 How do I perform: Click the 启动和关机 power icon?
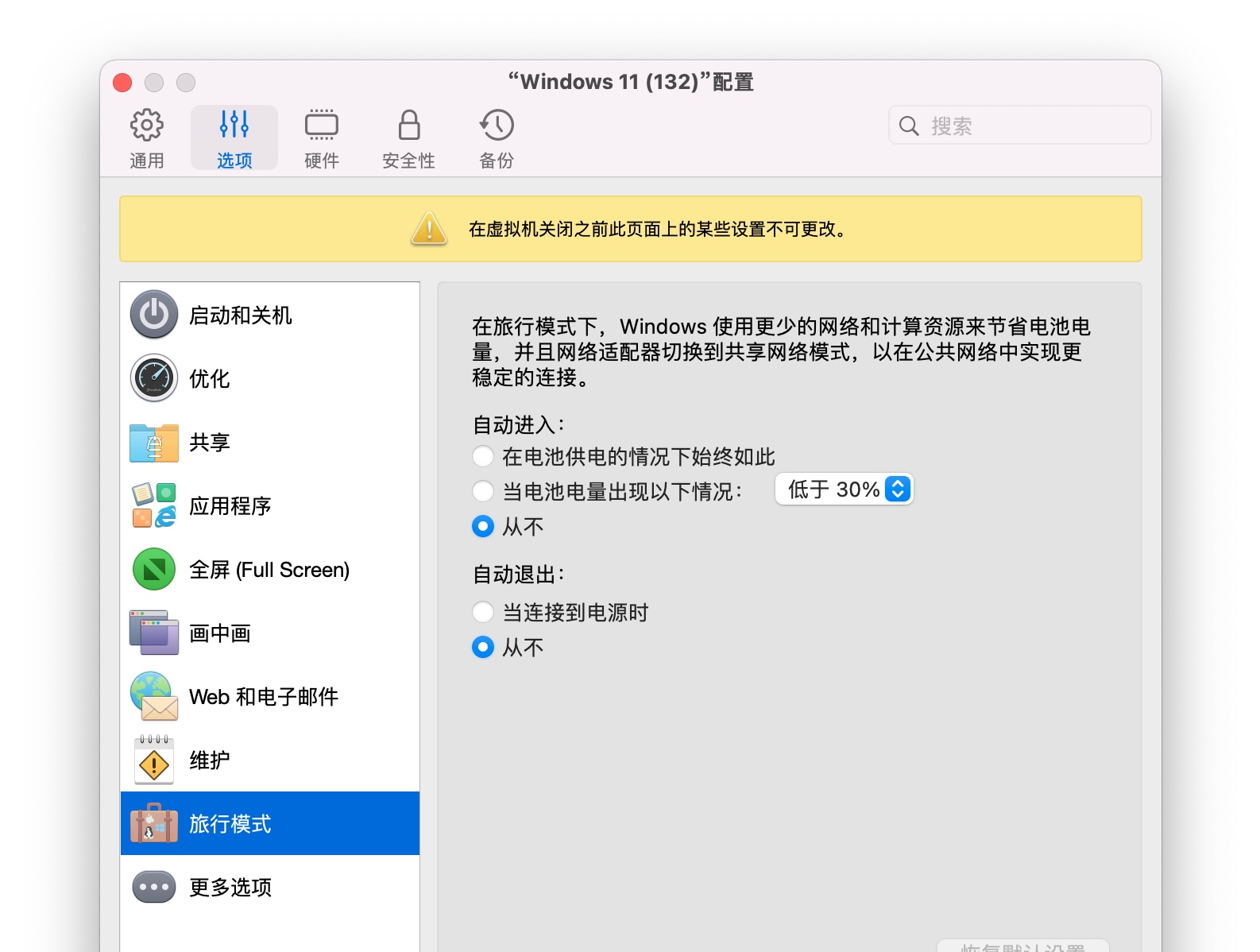[x=154, y=315]
